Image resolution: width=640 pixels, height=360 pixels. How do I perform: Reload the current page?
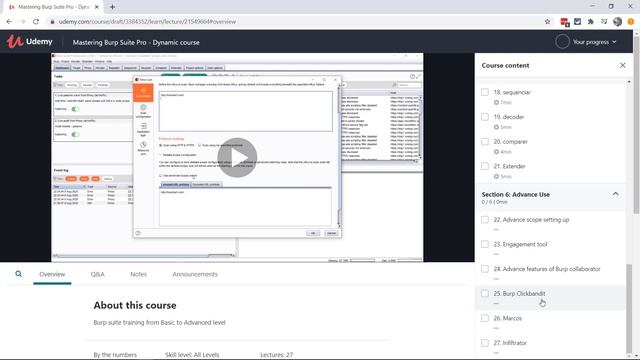pyautogui.click(x=36, y=22)
